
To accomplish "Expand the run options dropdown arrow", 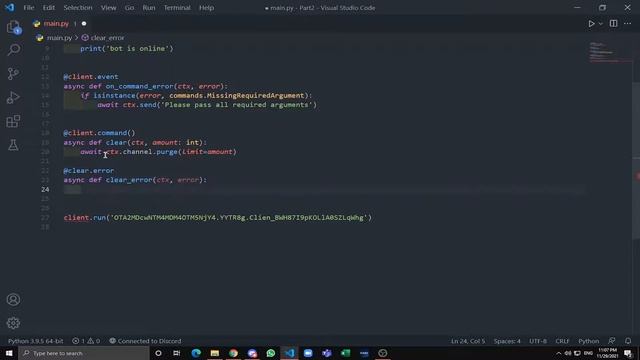I will 600,24.
